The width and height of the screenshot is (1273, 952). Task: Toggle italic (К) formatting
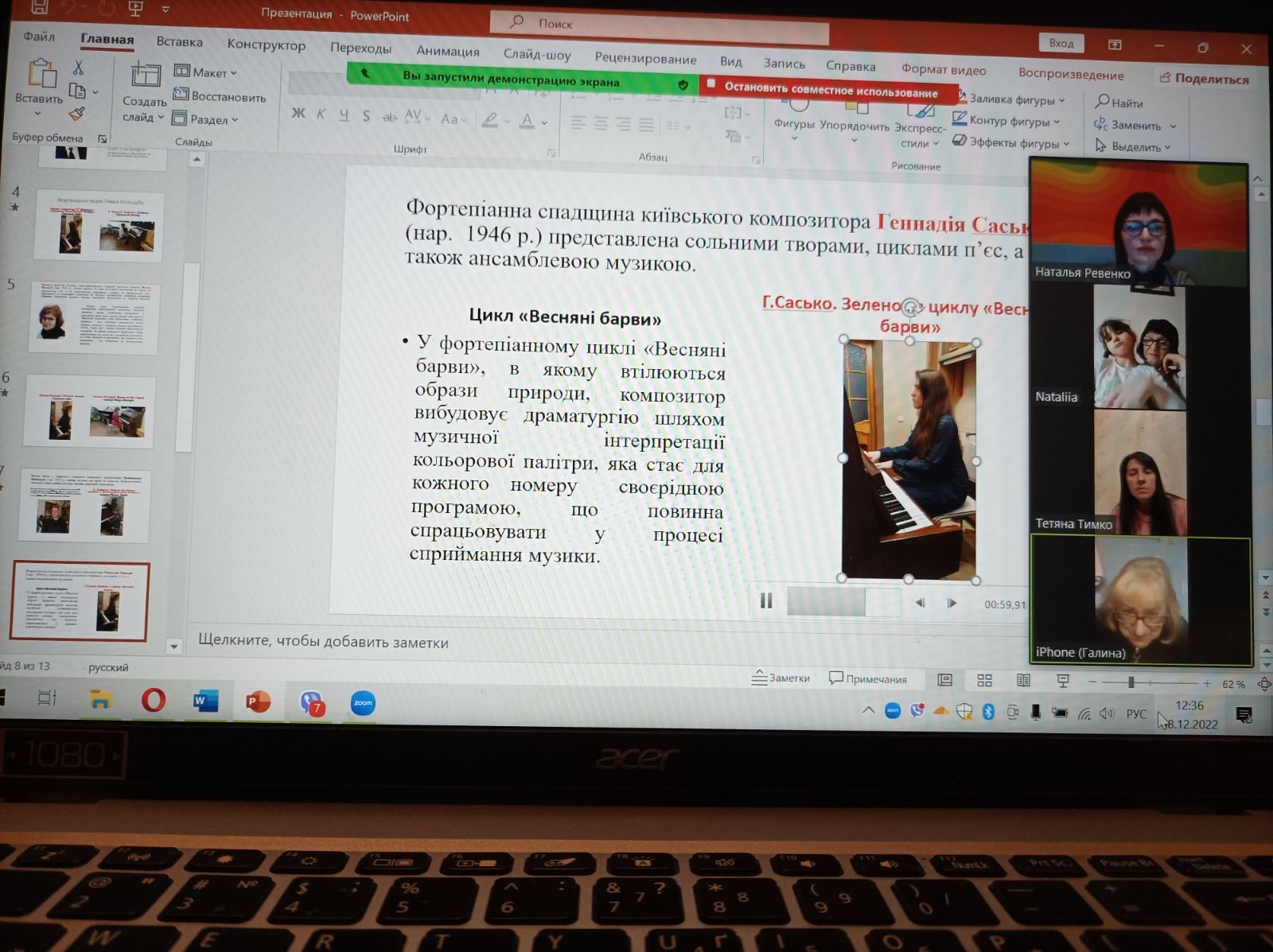click(321, 115)
